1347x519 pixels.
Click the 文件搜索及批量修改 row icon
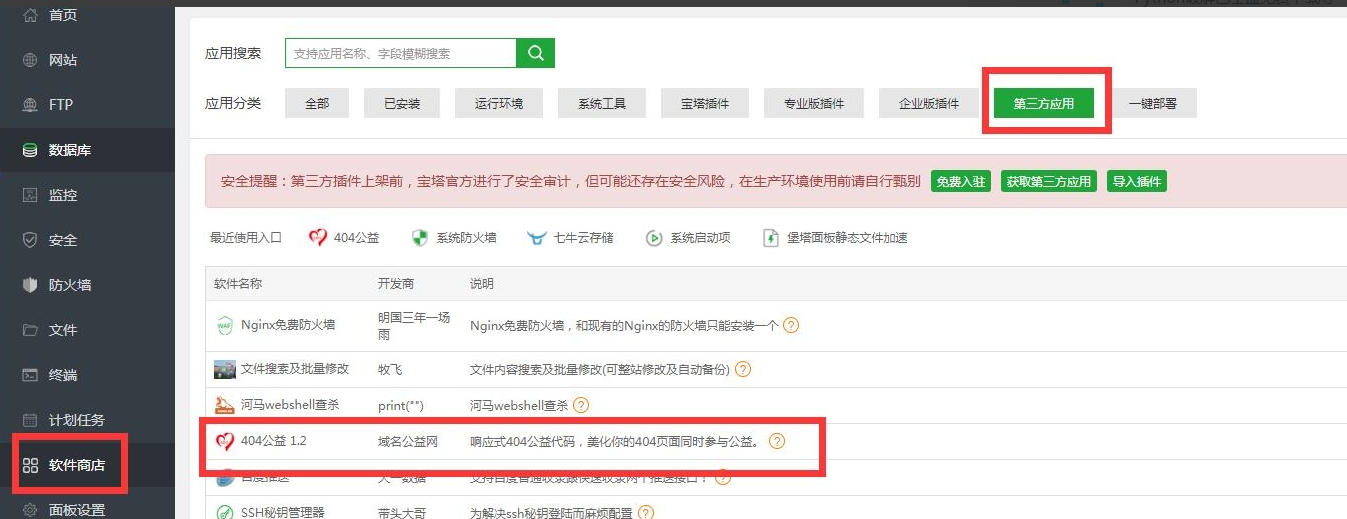click(x=225, y=369)
